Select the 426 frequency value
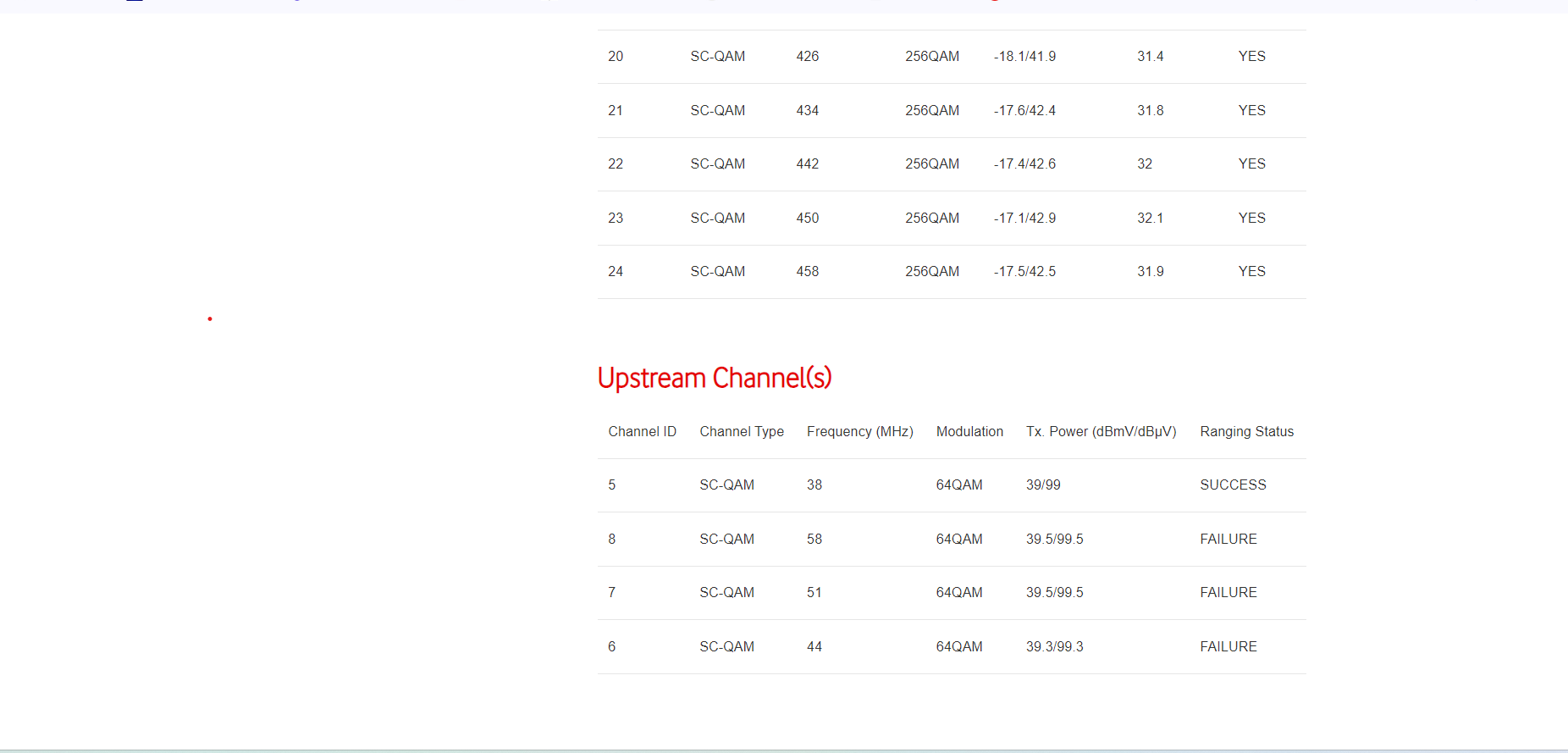 (x=807, y=57)
